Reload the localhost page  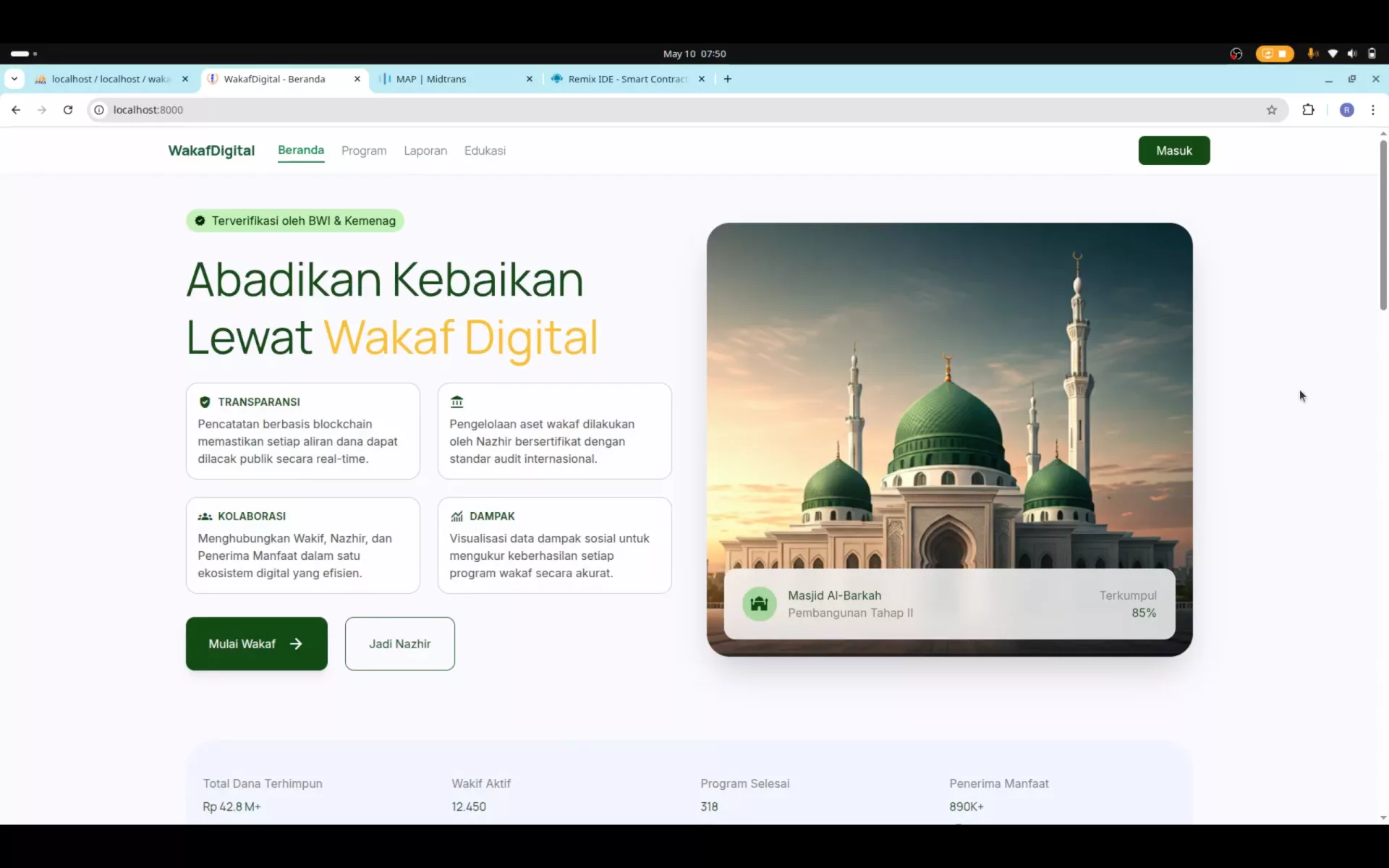click(x=68, y=110)
